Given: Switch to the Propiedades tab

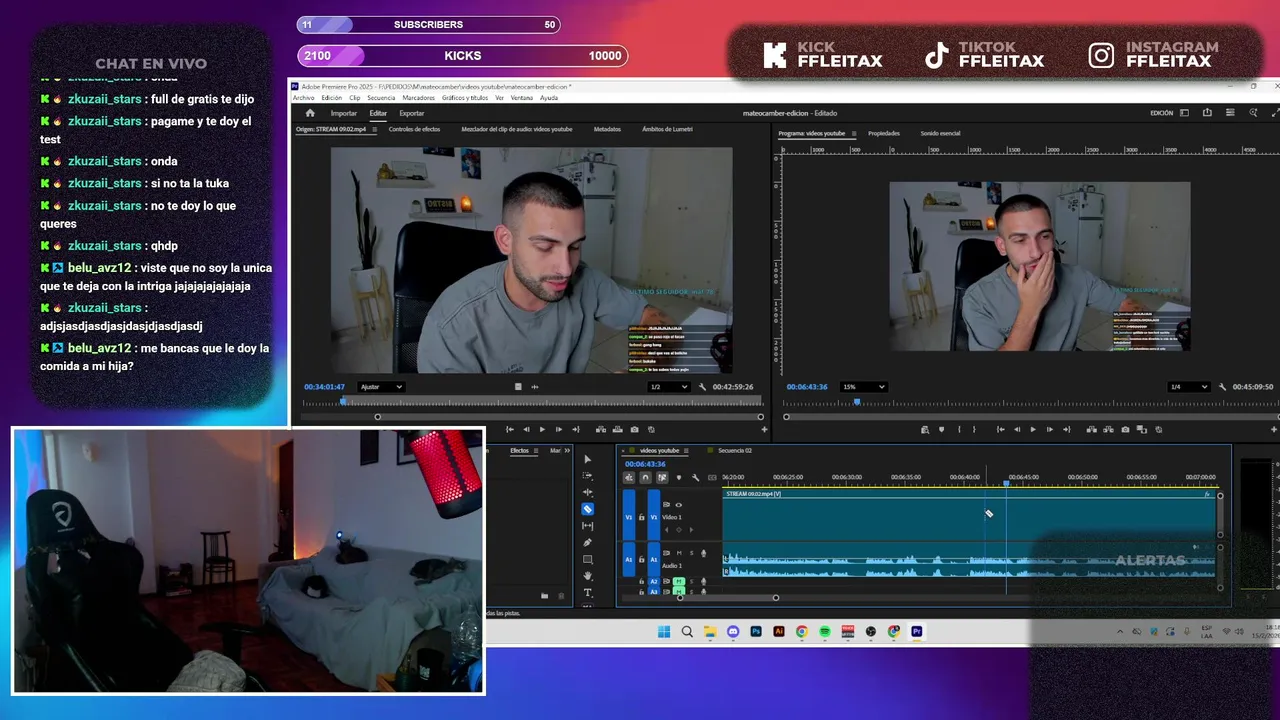Looking at the screenshot, I should point(884,133).
